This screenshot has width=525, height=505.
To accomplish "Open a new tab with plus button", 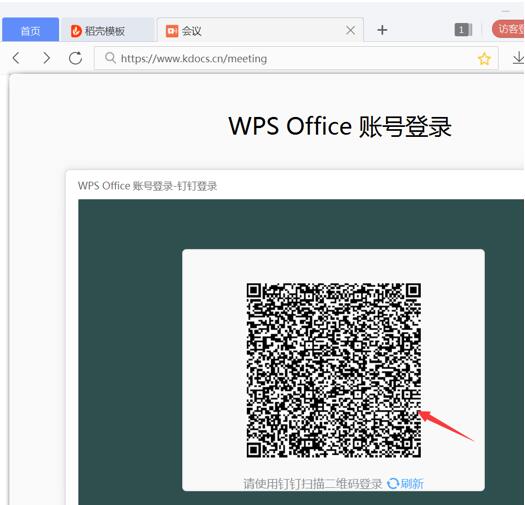I will 382,30.
